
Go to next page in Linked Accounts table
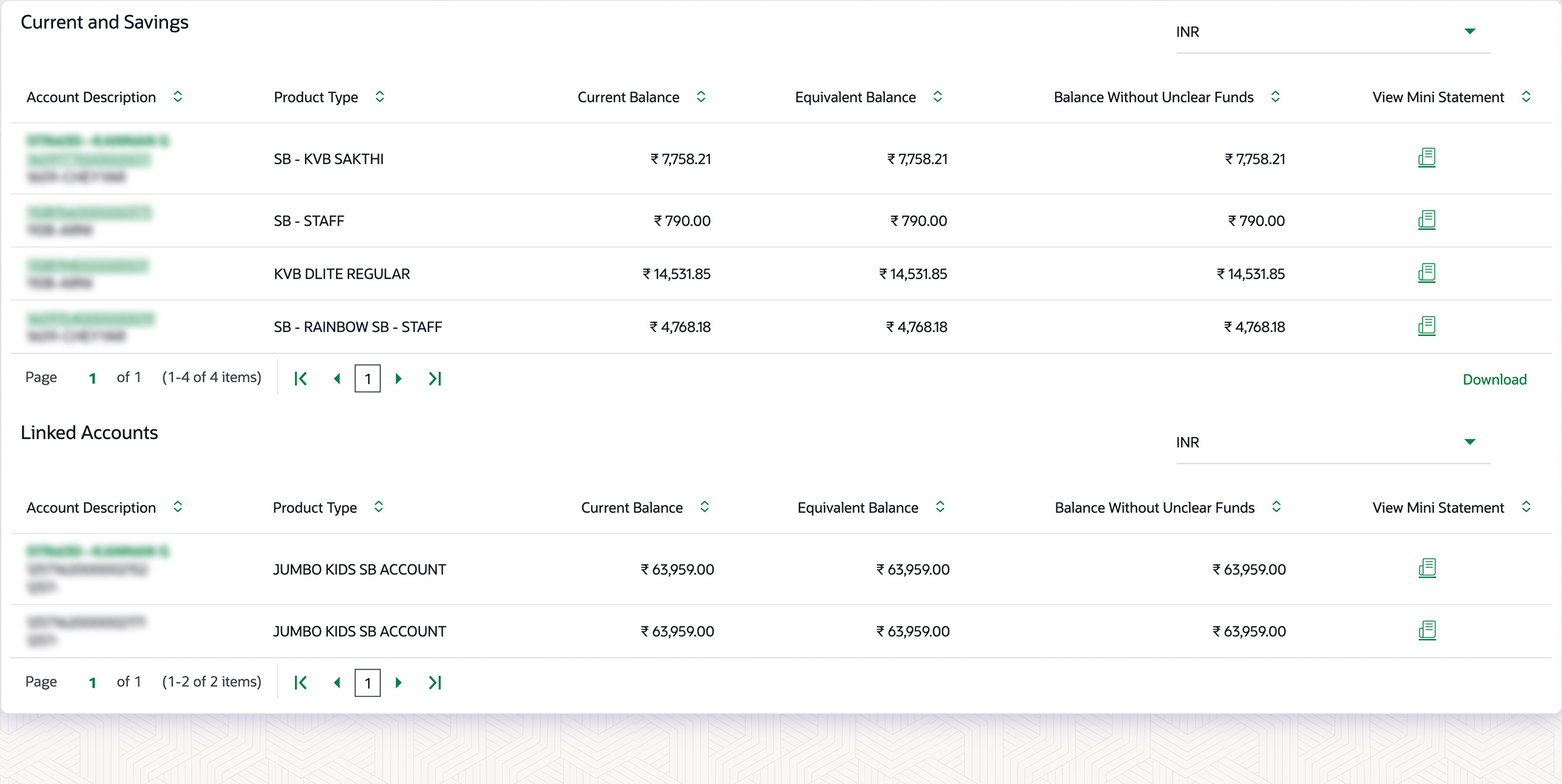pyautogui.click(x=398, y=682)
